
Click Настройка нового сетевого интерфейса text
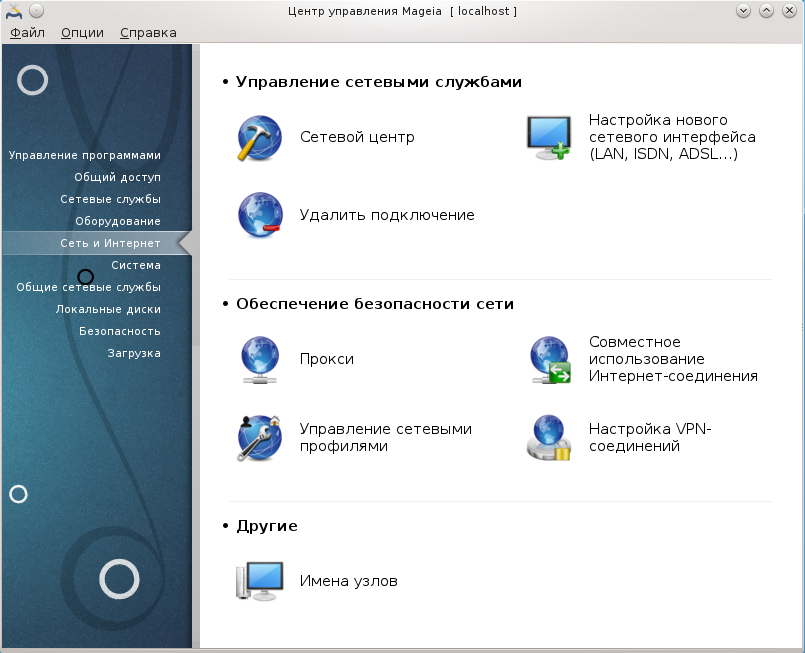(672, 137)
